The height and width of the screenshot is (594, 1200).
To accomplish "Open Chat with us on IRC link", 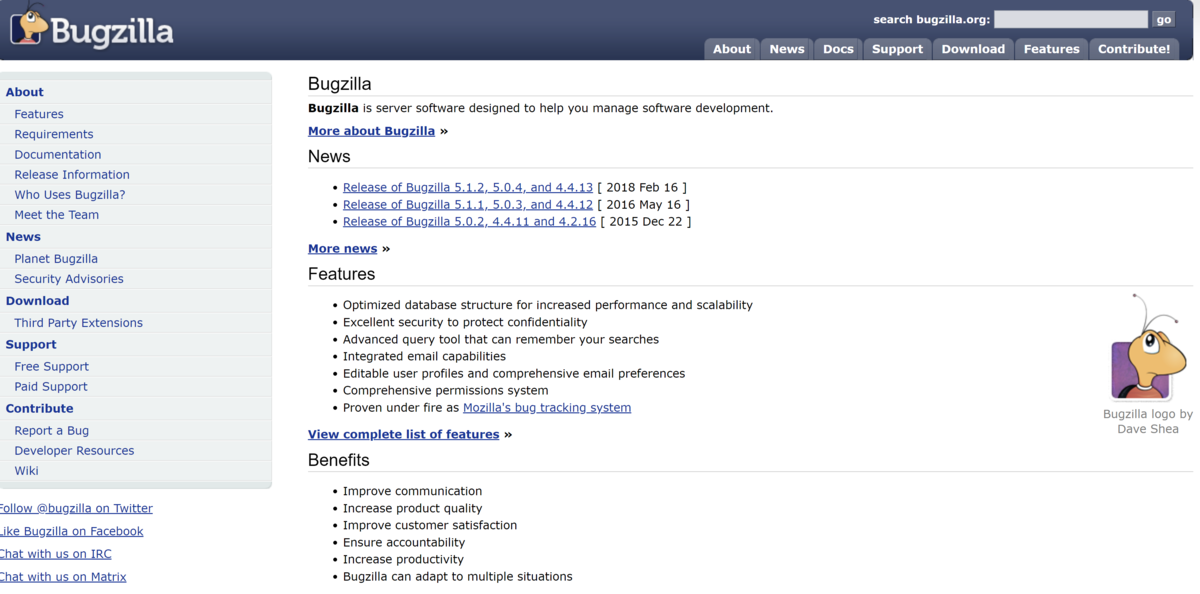I will [x=55, y=554].
